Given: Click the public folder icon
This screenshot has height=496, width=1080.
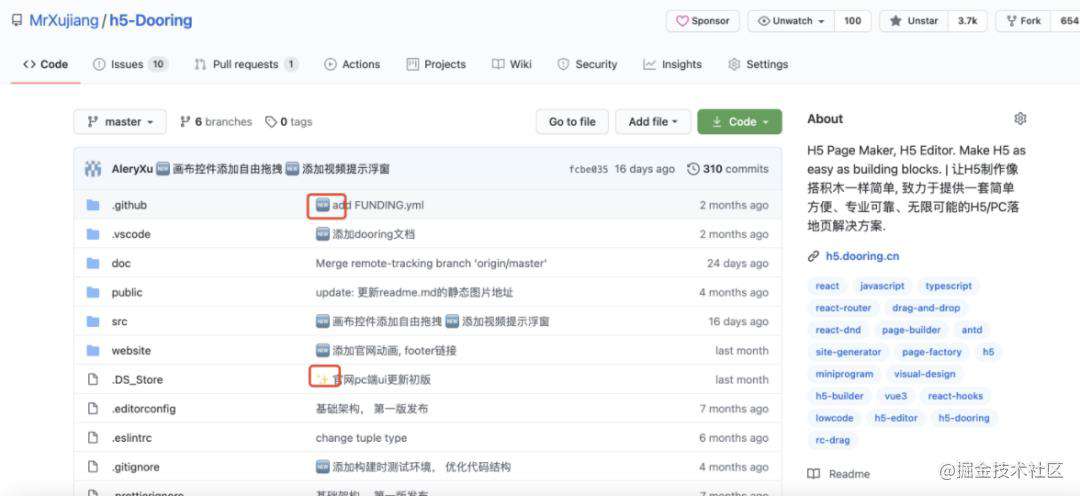Looking at the screenshot, I should (x=93, y=292).
